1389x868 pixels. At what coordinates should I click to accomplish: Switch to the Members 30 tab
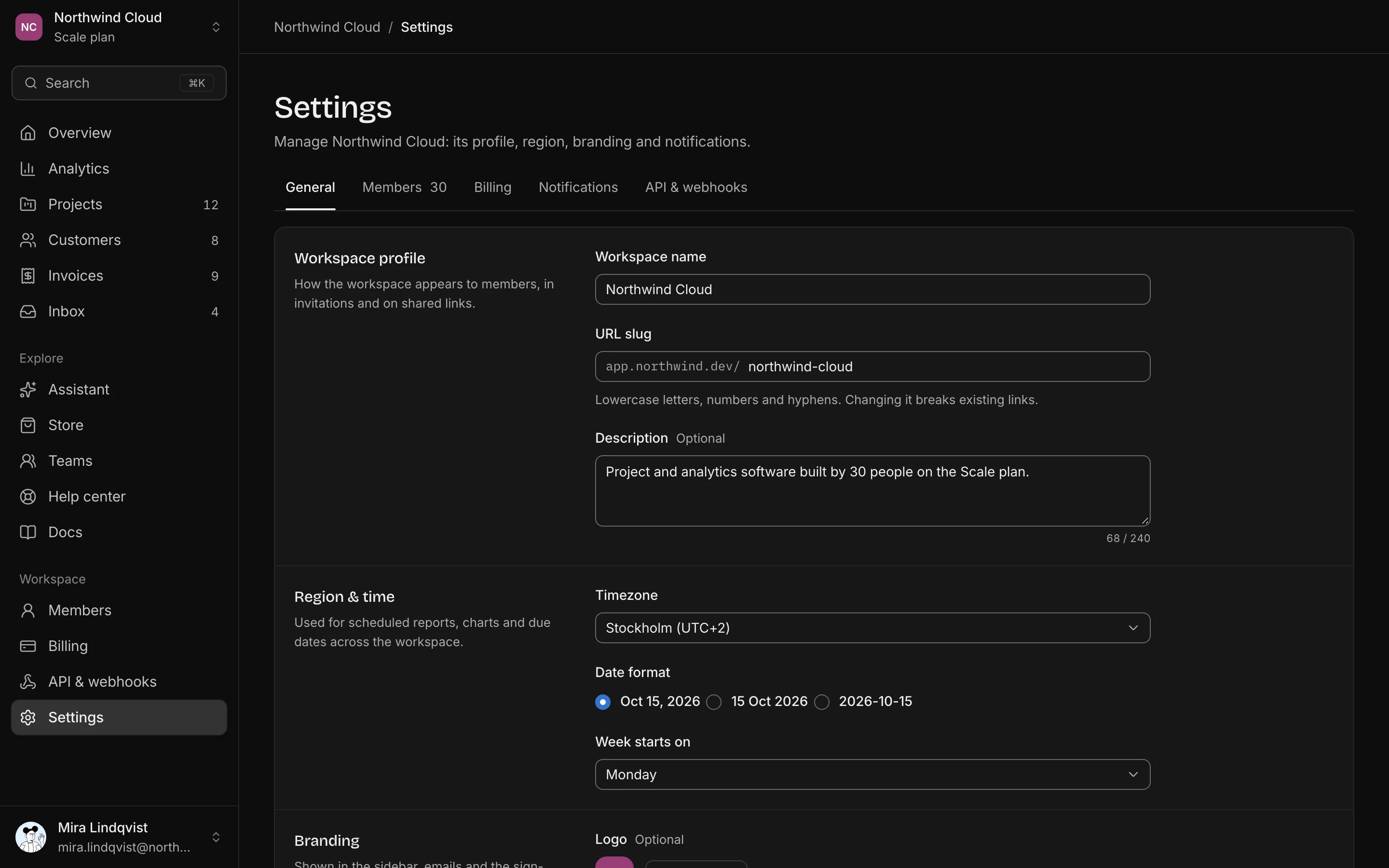pyautogui.click(x=405, y=187)
